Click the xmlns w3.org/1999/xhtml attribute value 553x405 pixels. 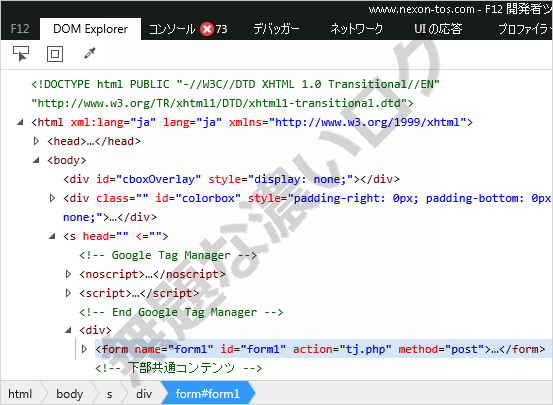pyautogui.click(x=368, y=122)
